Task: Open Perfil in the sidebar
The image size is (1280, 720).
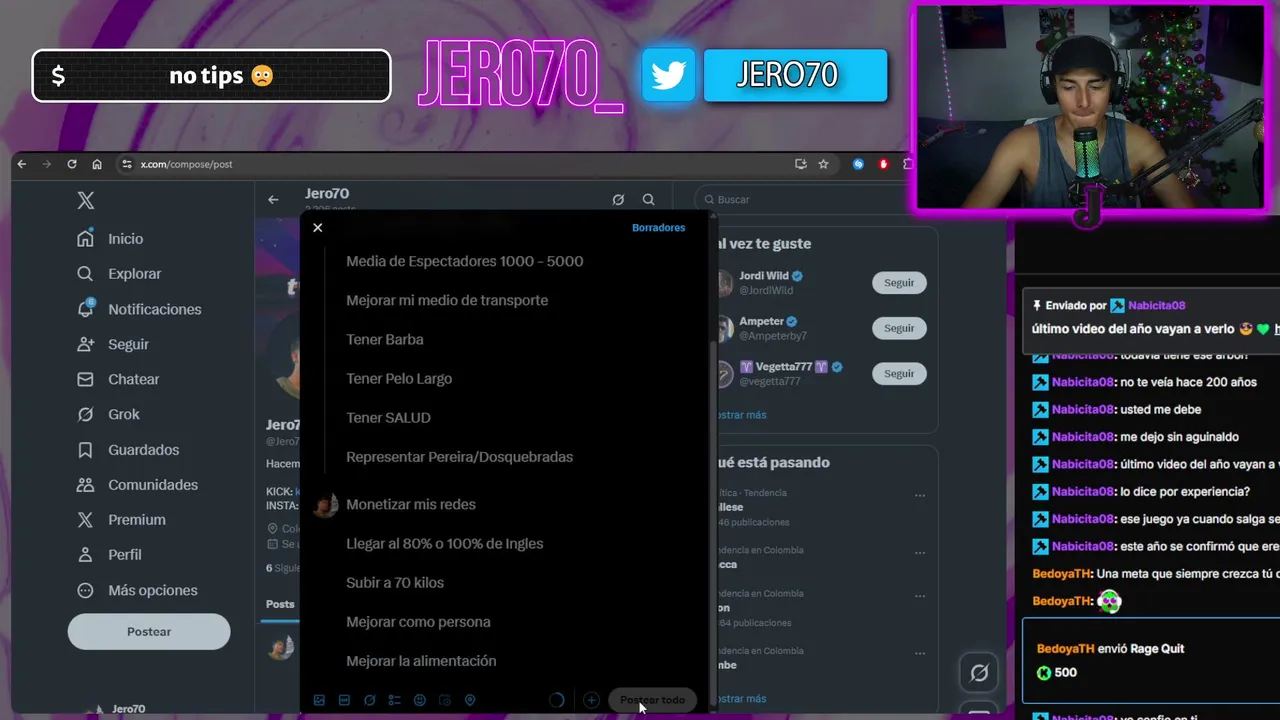Action: (x=110, y=555)
